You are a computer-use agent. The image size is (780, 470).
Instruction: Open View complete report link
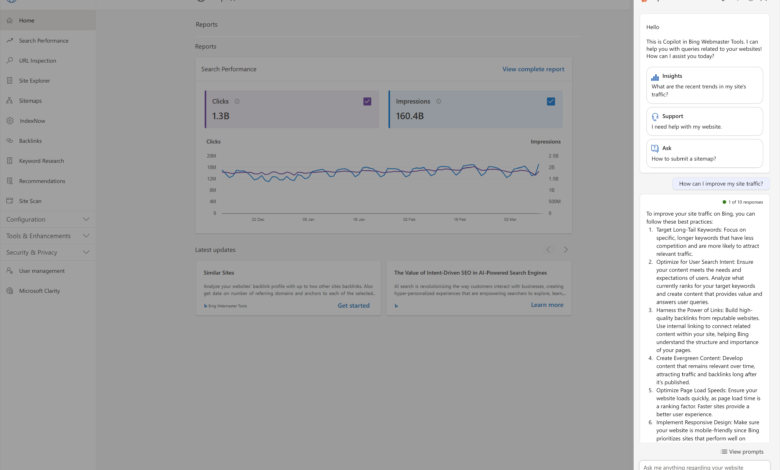point(533,69)
